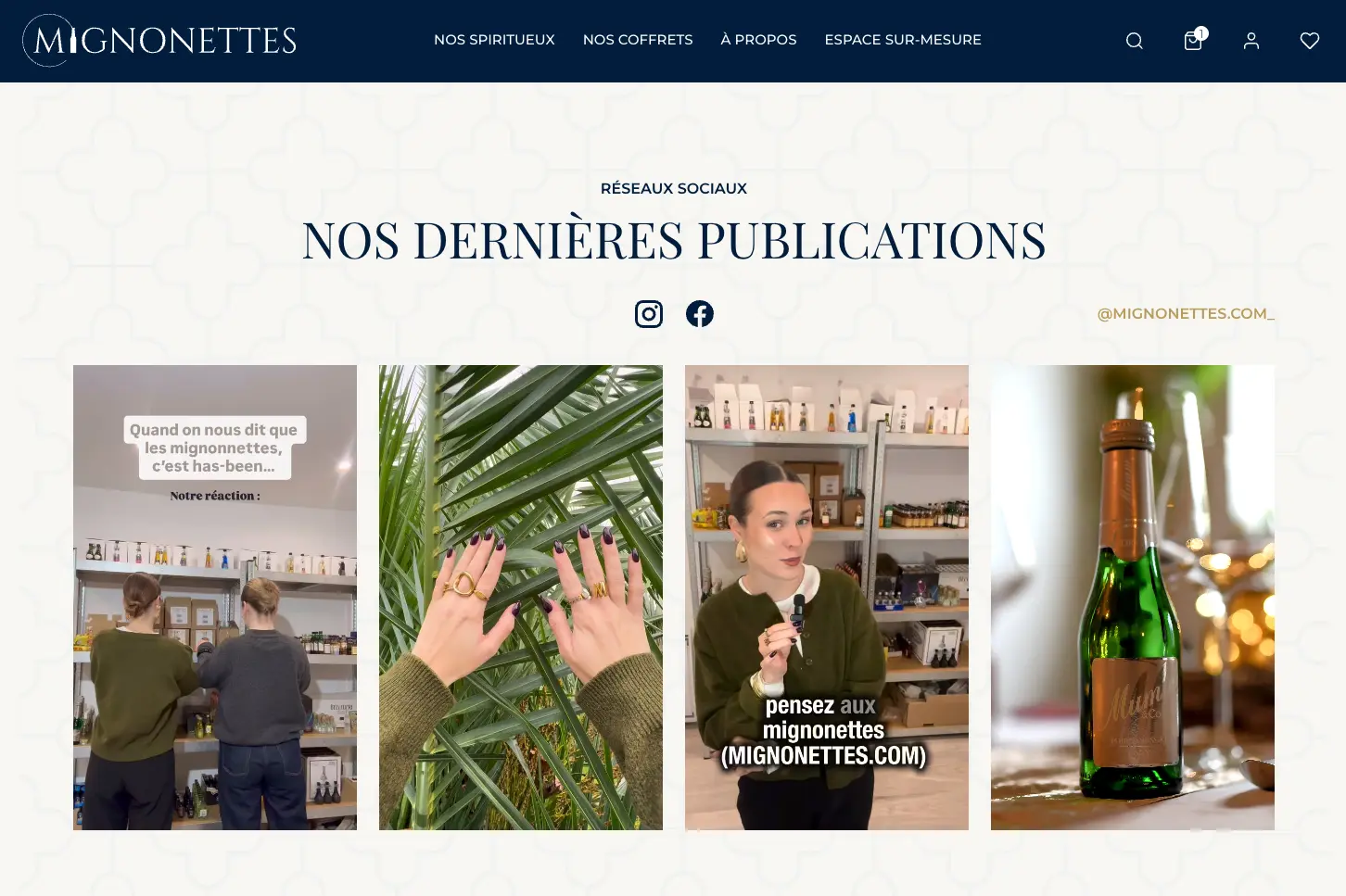The width and height of the screenshot is (1346, 896).
Task: Open the 'pensez aux mignonettes' video post
Action: [827, 598]
